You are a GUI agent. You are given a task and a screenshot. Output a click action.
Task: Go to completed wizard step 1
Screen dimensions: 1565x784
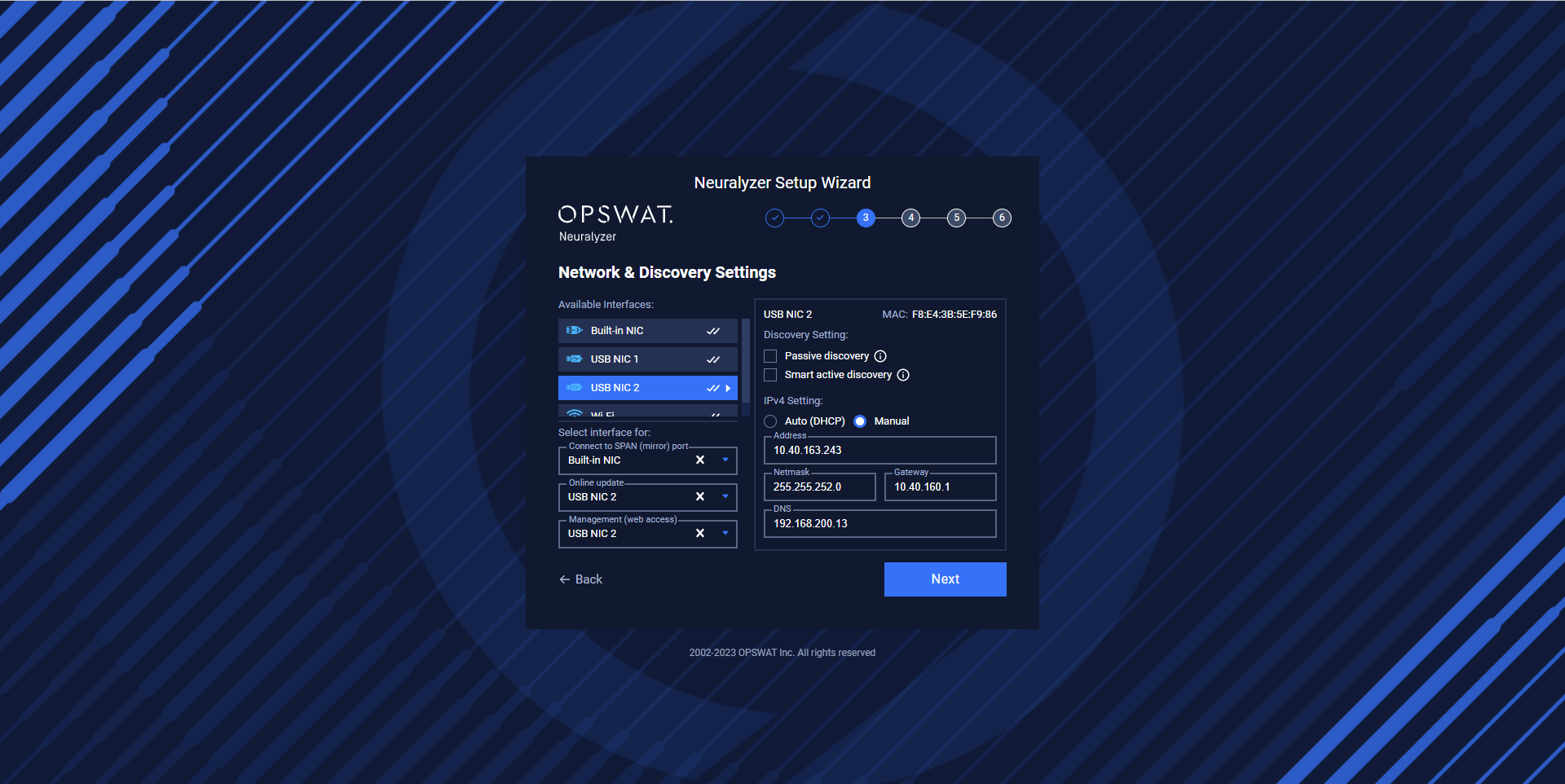tap(775, 218)
